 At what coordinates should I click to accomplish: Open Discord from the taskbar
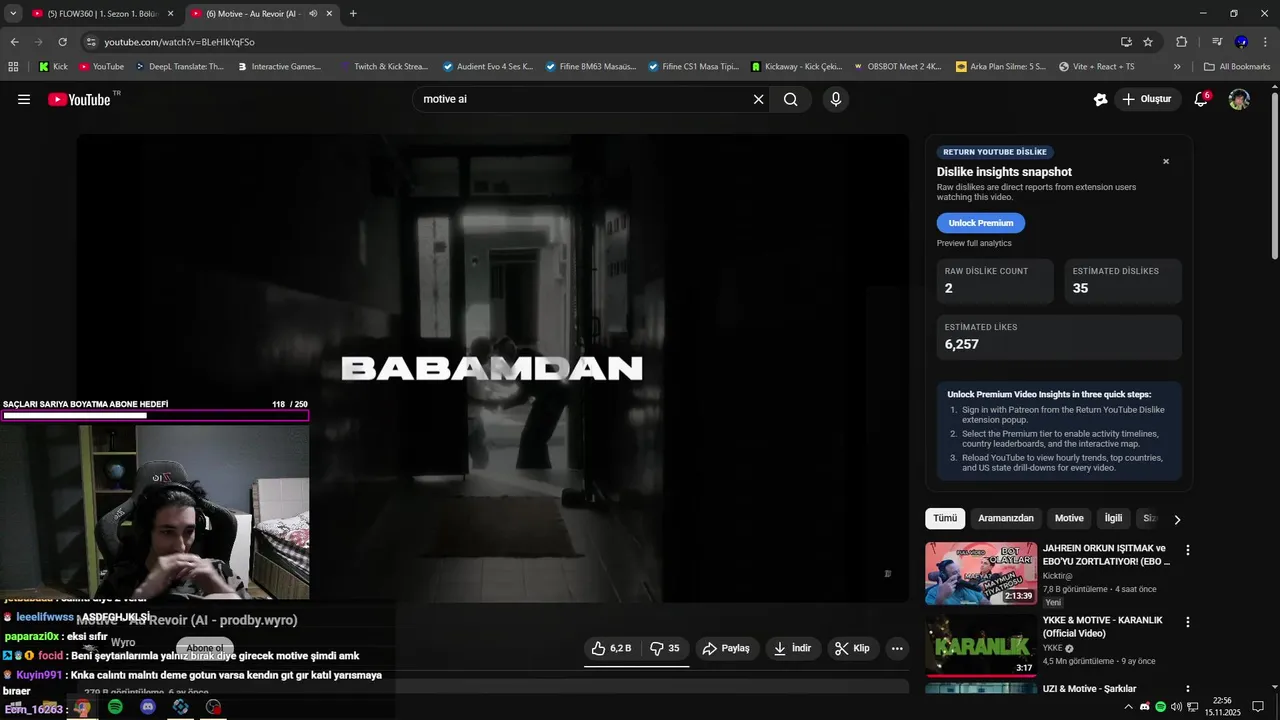[148, 707]
